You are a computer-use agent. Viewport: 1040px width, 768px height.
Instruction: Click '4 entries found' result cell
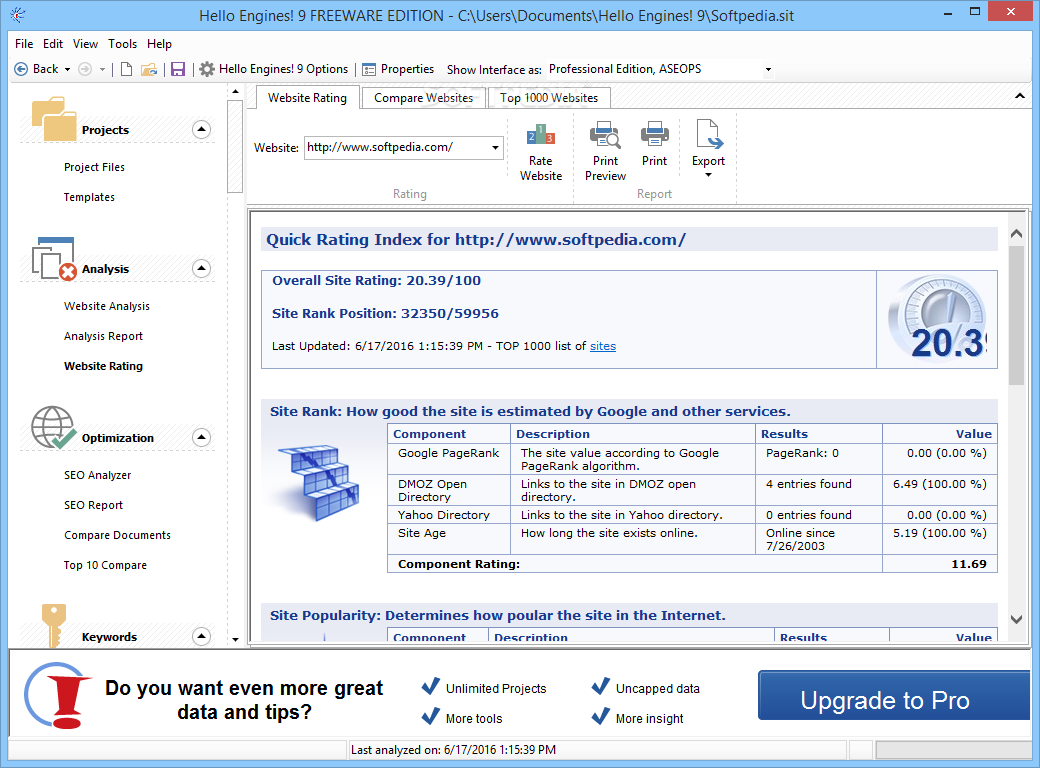tap(818, 490)
